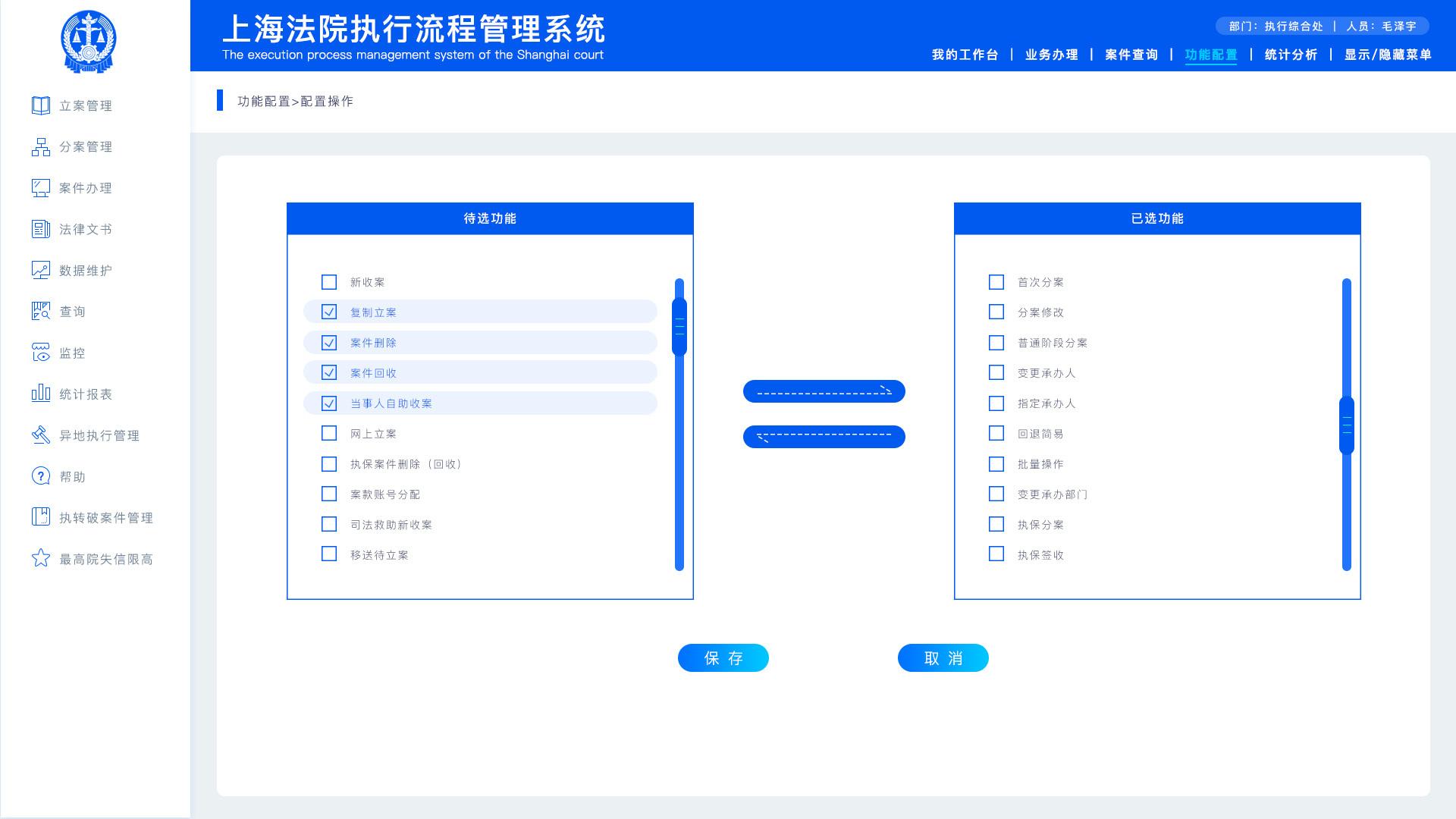Open 案件办理 via its sidebar icon
Image resolution: width=1456 pixels, height=819 pixels.
[x=40, y=187]
